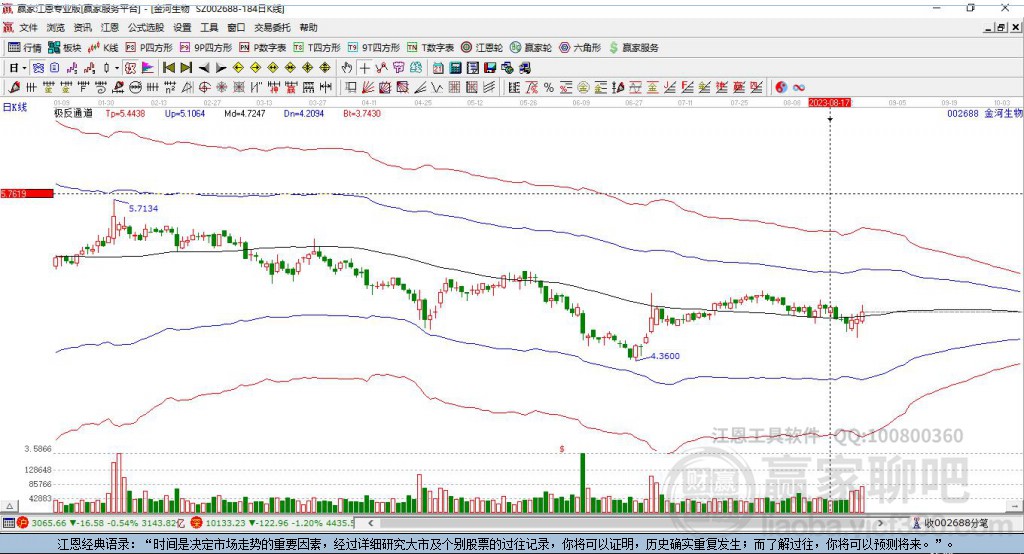Click the grid icon in status bar

click(x=8, y=523)
